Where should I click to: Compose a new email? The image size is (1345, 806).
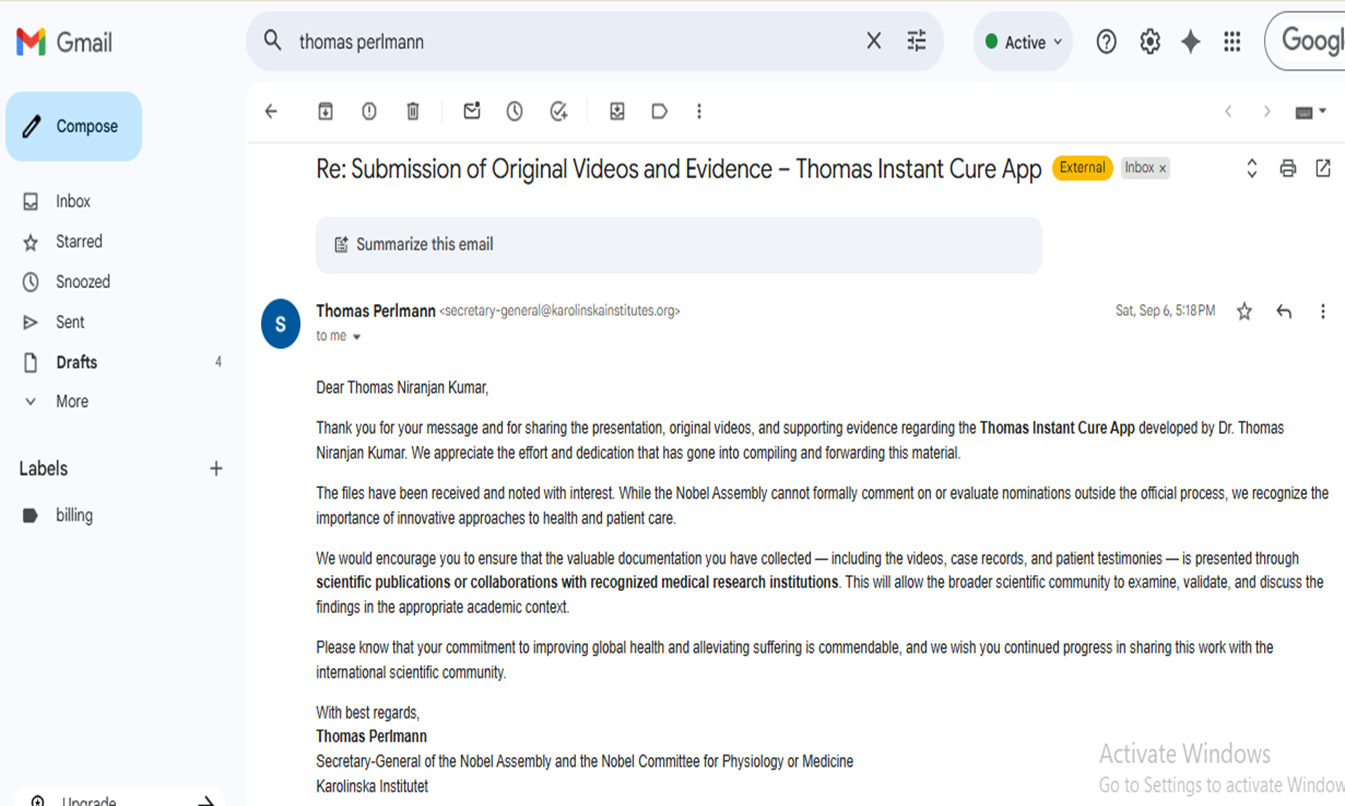74,126
